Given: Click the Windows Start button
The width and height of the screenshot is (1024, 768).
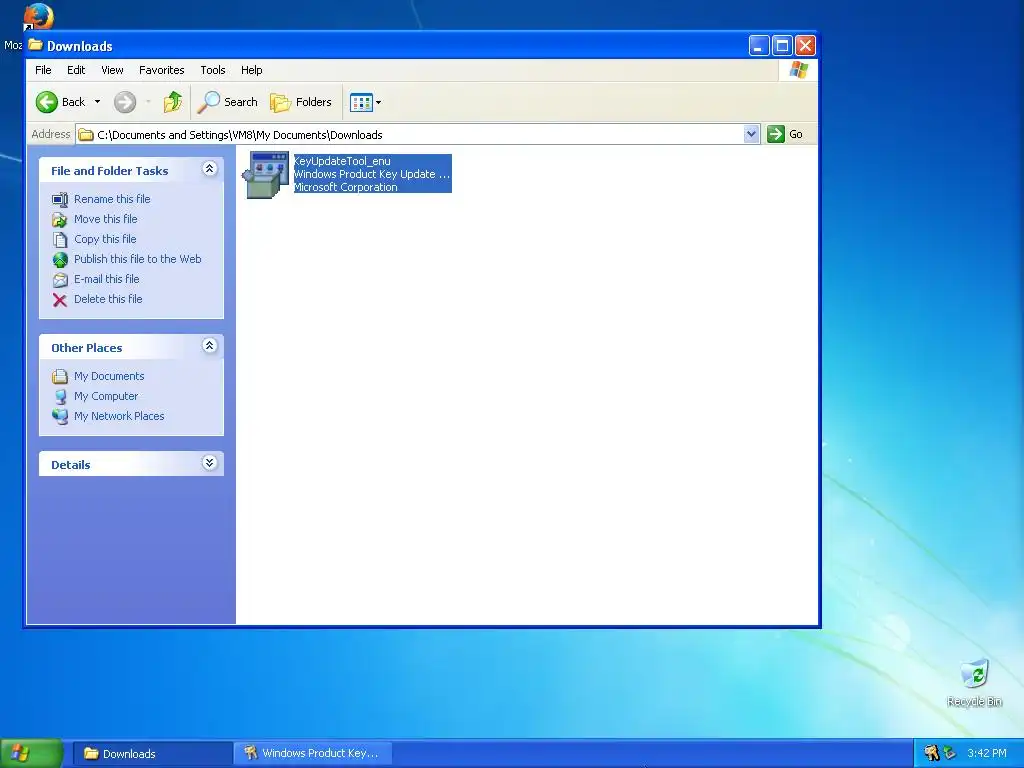Looking at the screenshot, I should (31, 753).
